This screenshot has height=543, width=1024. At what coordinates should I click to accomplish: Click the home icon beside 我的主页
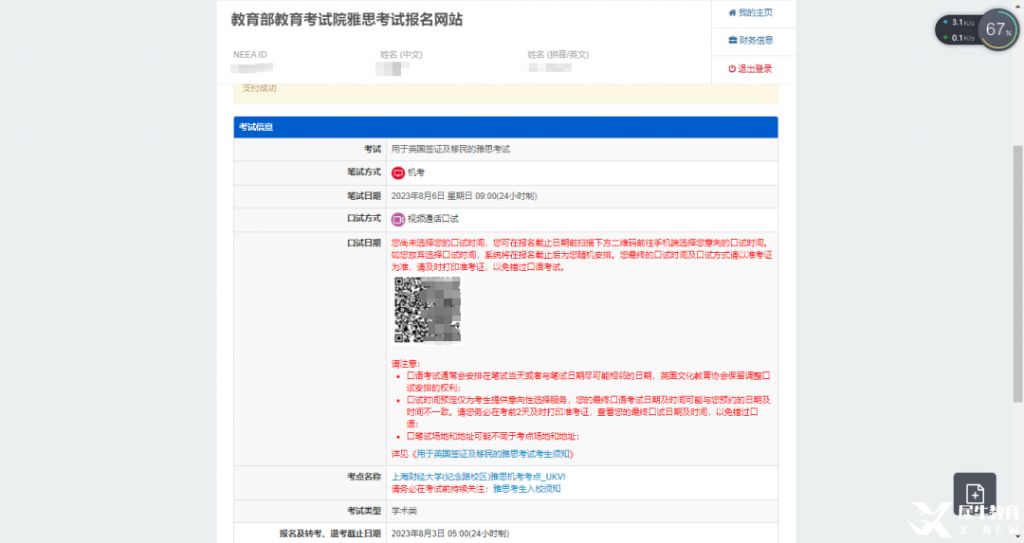click(732, 12)
